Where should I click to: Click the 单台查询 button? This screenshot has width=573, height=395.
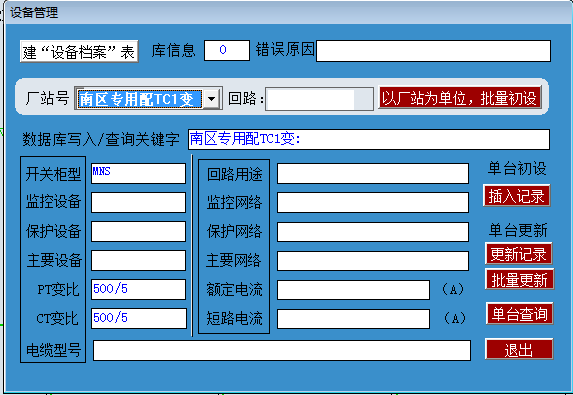519,314
